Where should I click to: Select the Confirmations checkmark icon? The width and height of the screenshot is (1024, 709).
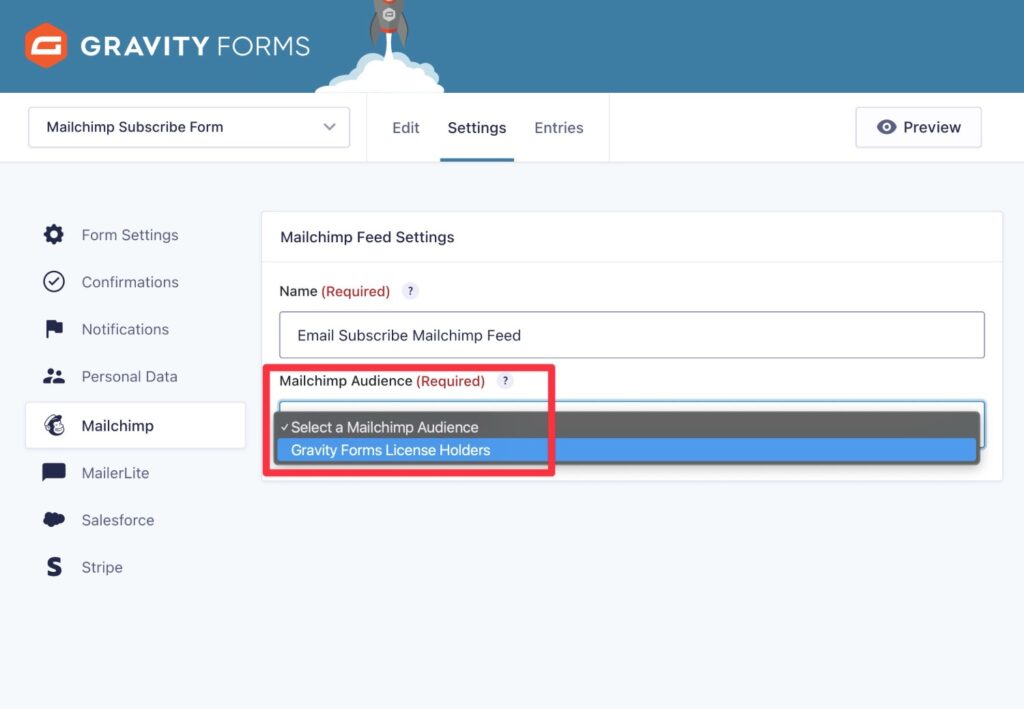click(53, 282)
